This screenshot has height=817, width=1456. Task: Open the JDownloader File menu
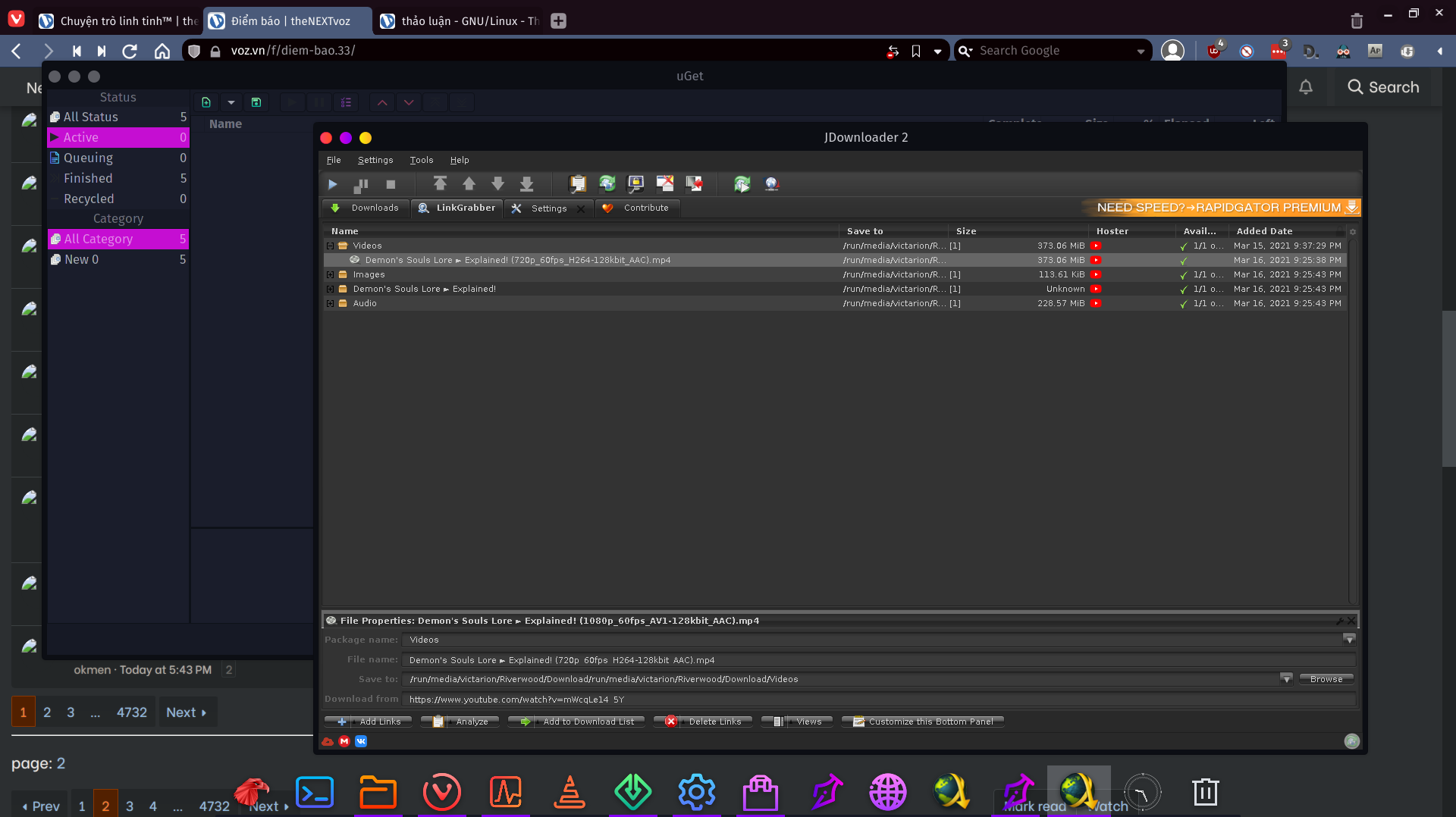(334, 160)
